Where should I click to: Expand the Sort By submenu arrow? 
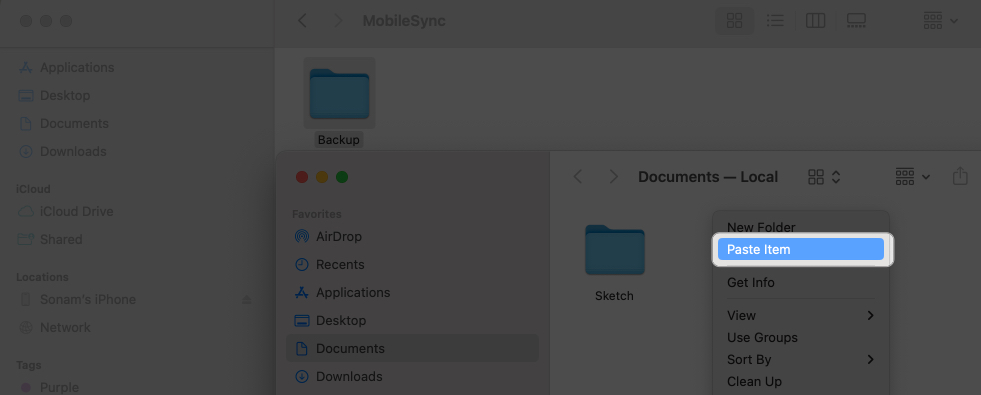870,359
